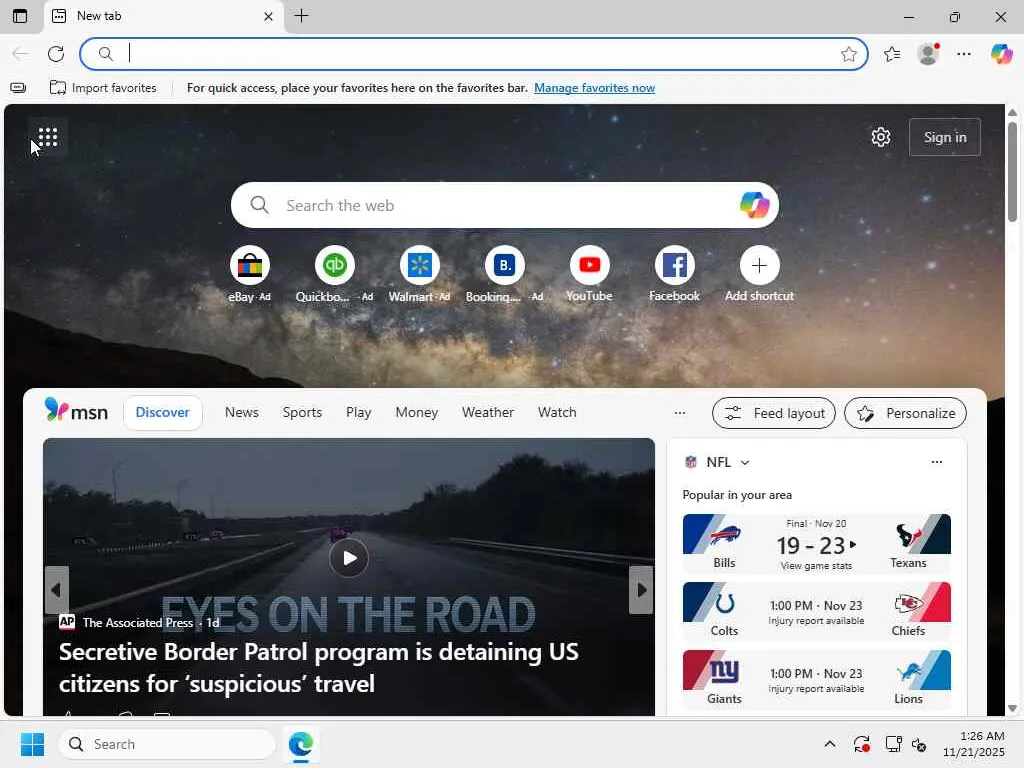
Task: Open the apps grid launcher
Action: [x=48, y=137]
